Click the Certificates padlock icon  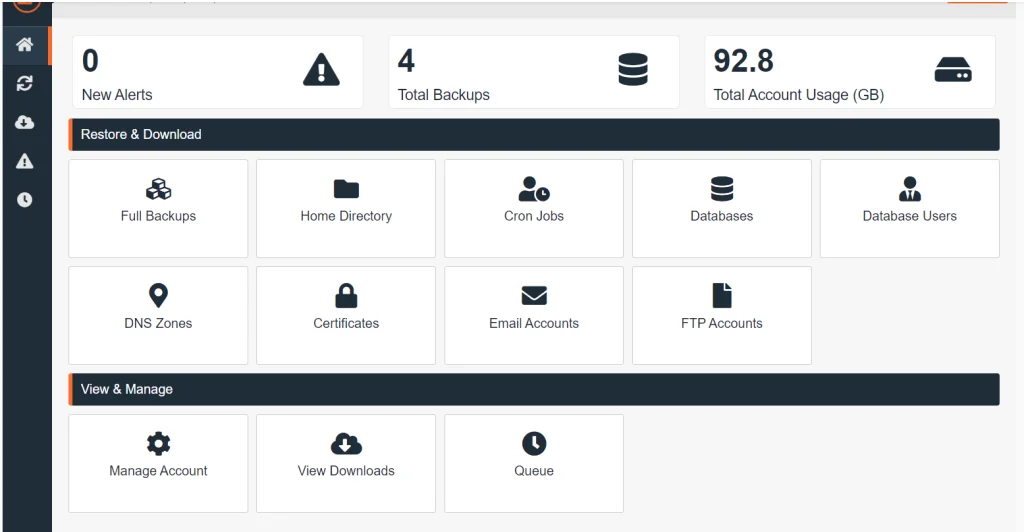coord(346,296)
